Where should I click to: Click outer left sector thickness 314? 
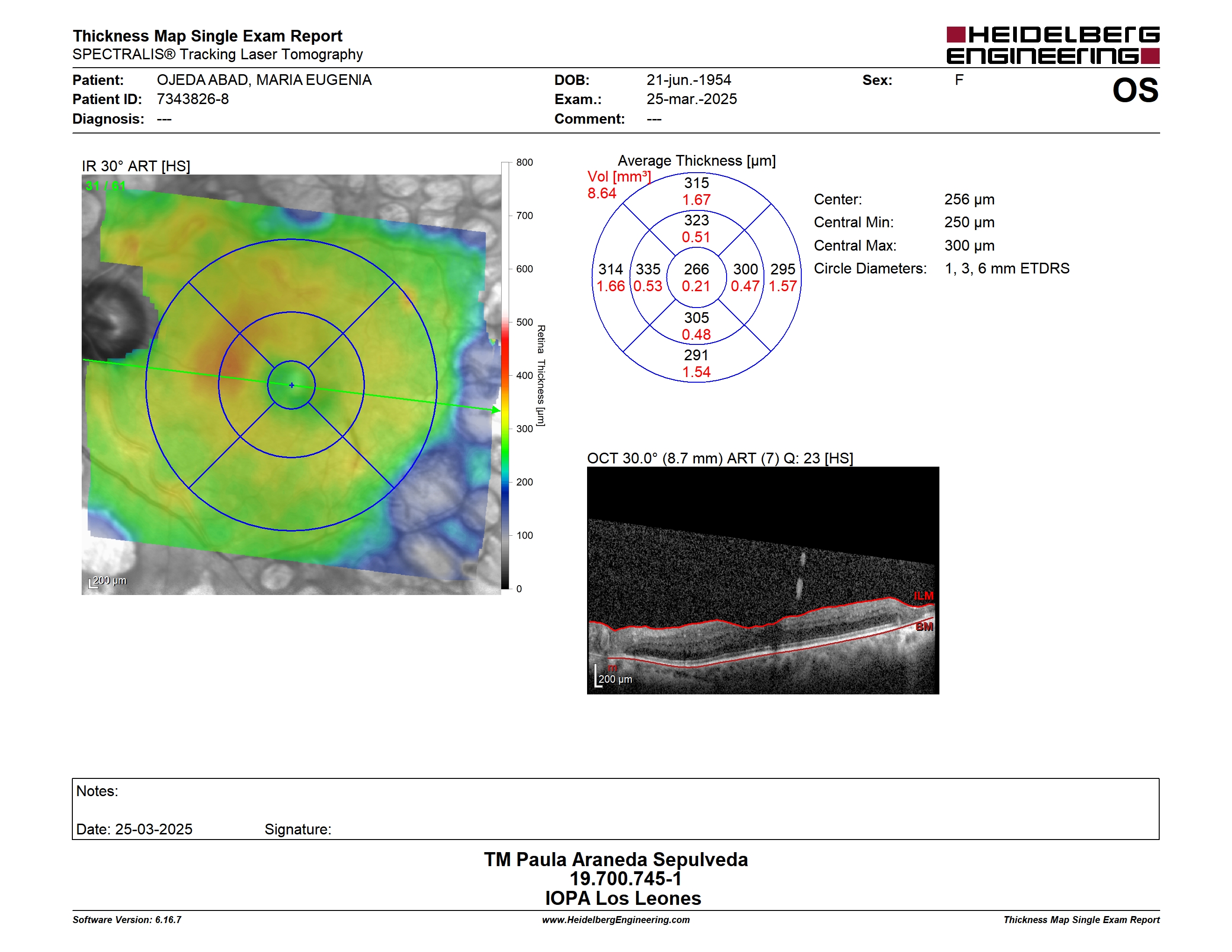click(610, 270)
